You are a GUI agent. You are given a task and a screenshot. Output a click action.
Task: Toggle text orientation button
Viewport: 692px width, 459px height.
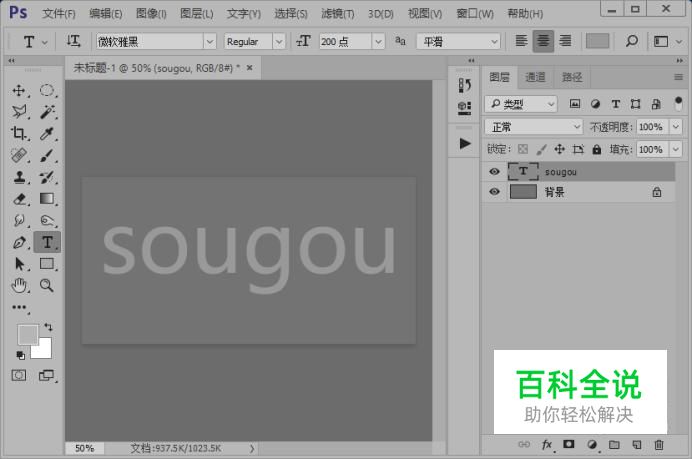[73, 41]
